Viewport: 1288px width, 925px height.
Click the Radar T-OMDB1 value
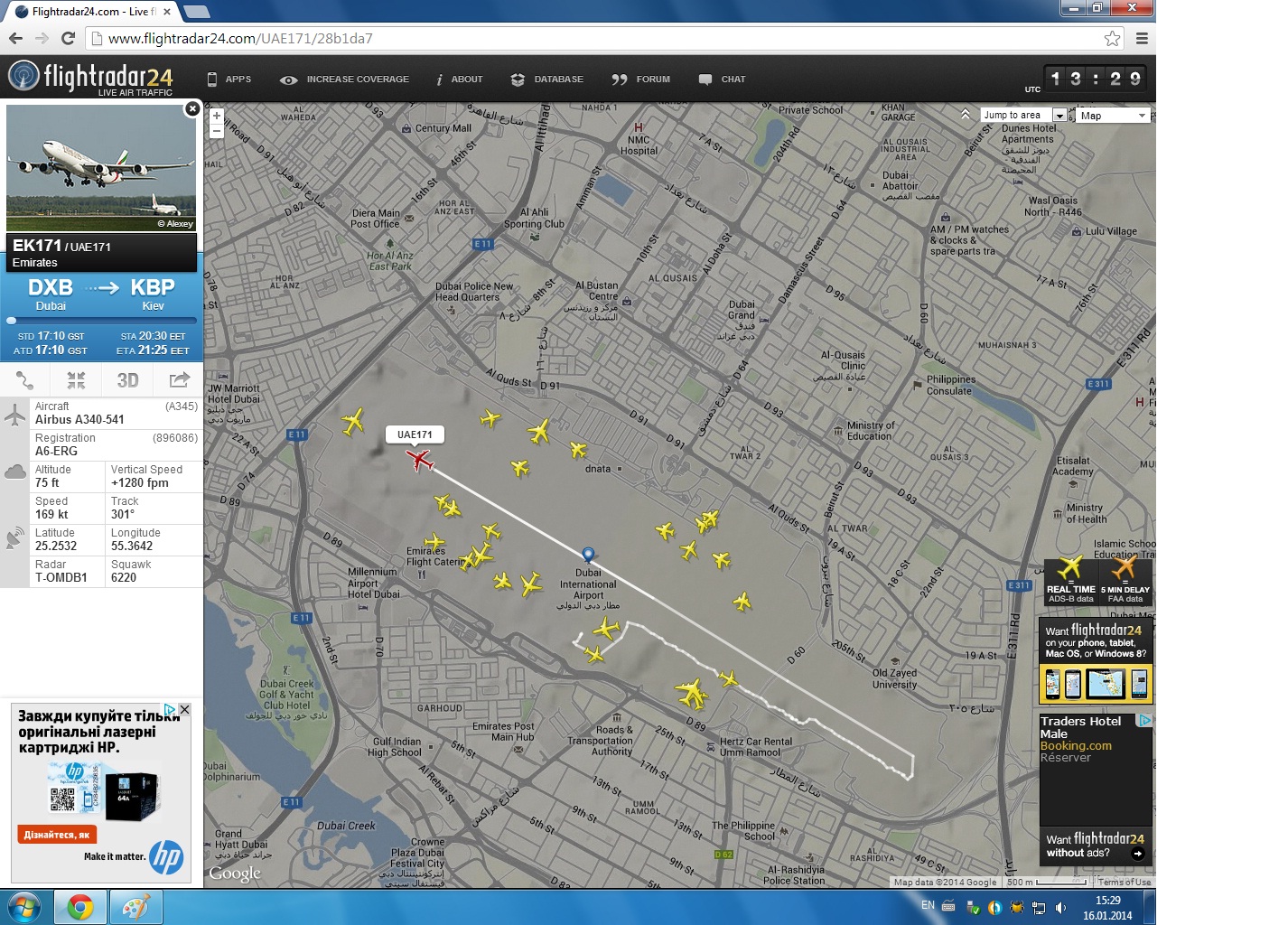[x=61, y=577]
